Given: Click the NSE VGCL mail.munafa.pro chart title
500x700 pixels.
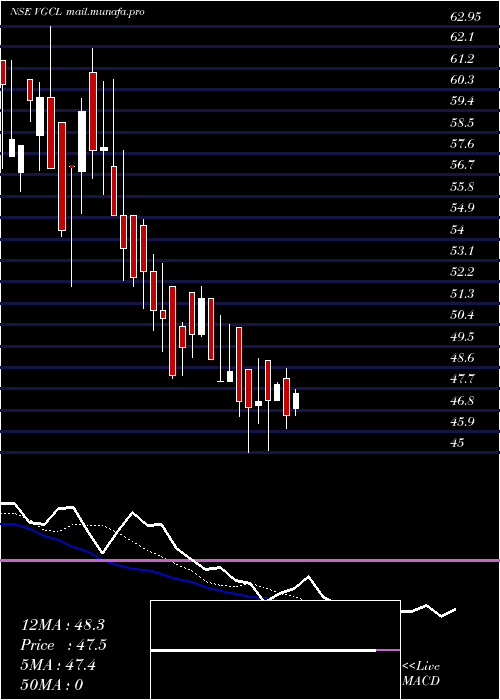Looking at the screenshot, I should [77, 12].
